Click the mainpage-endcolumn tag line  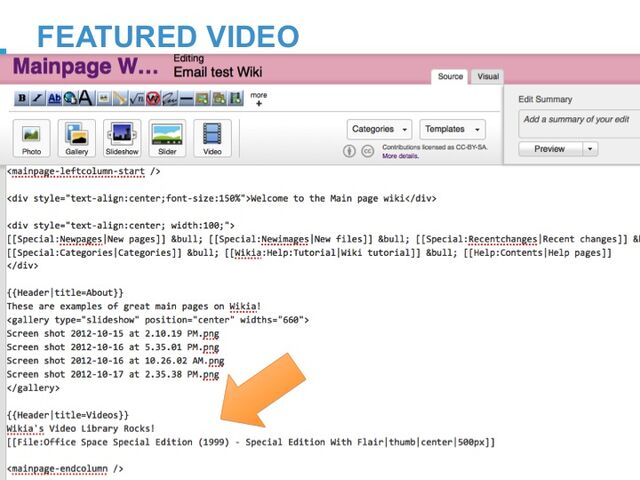[65, 469]
